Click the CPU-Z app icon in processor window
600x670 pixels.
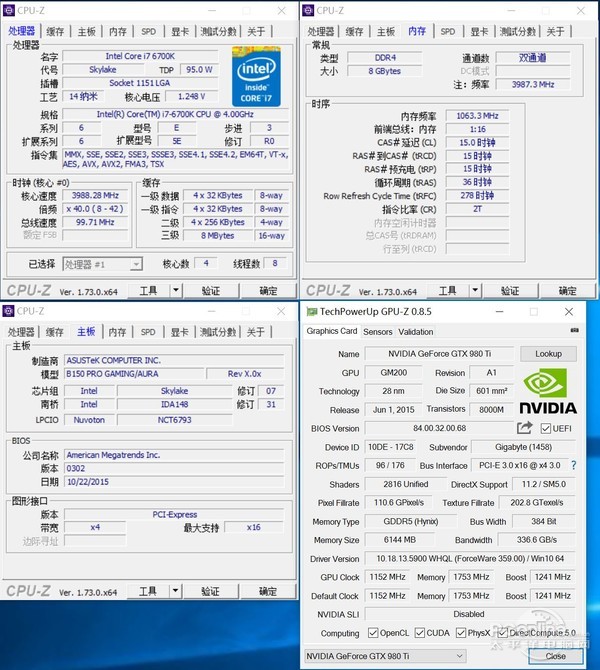(9, 11)
